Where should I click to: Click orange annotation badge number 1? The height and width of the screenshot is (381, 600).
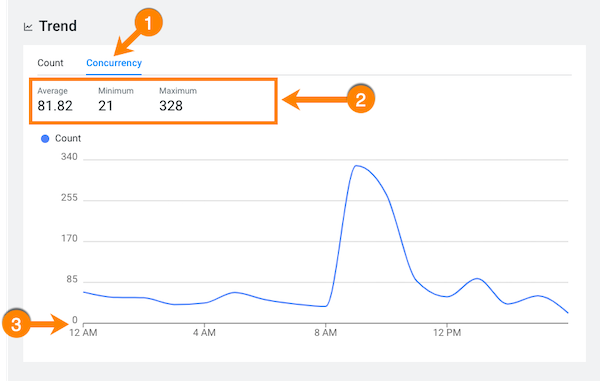point(148,23)
